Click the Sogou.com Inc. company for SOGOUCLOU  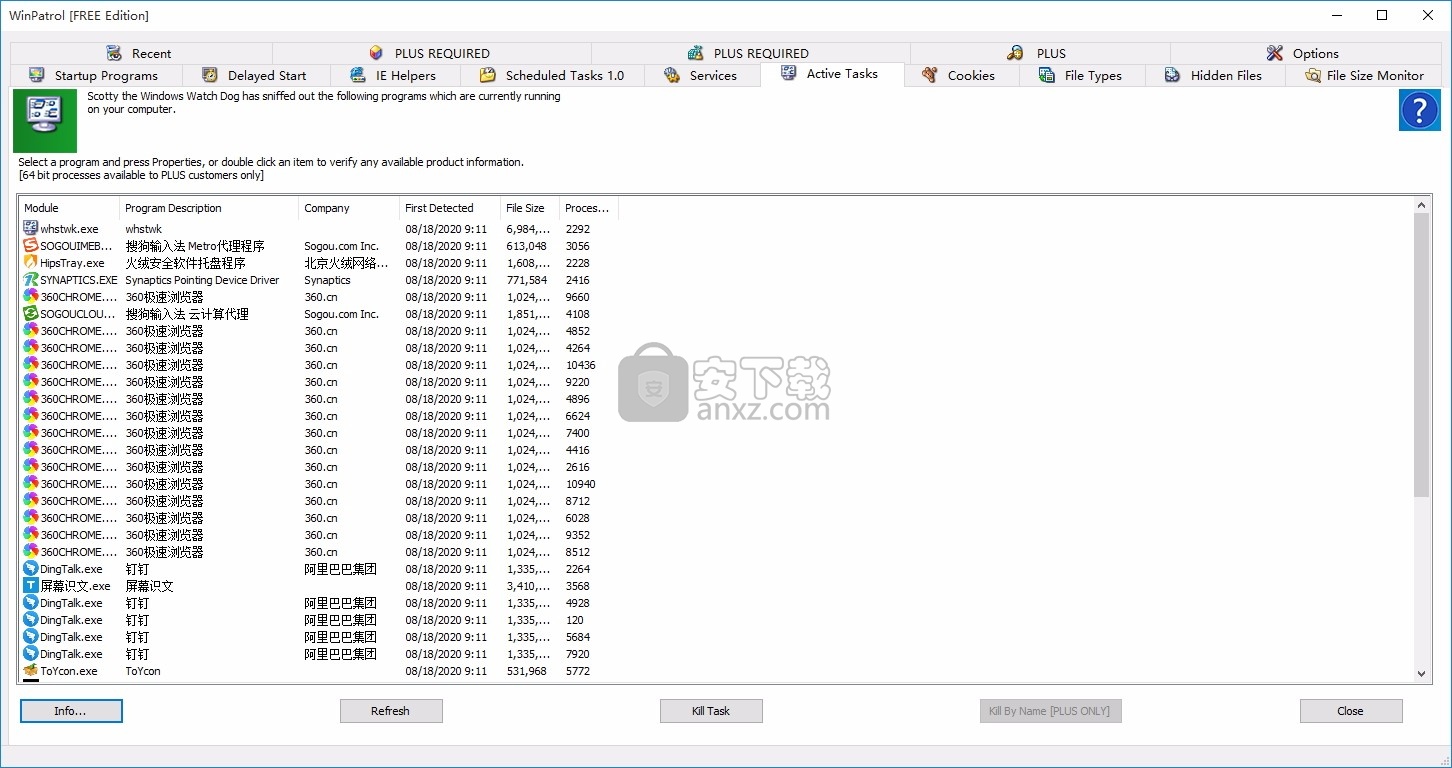(342, 314)
